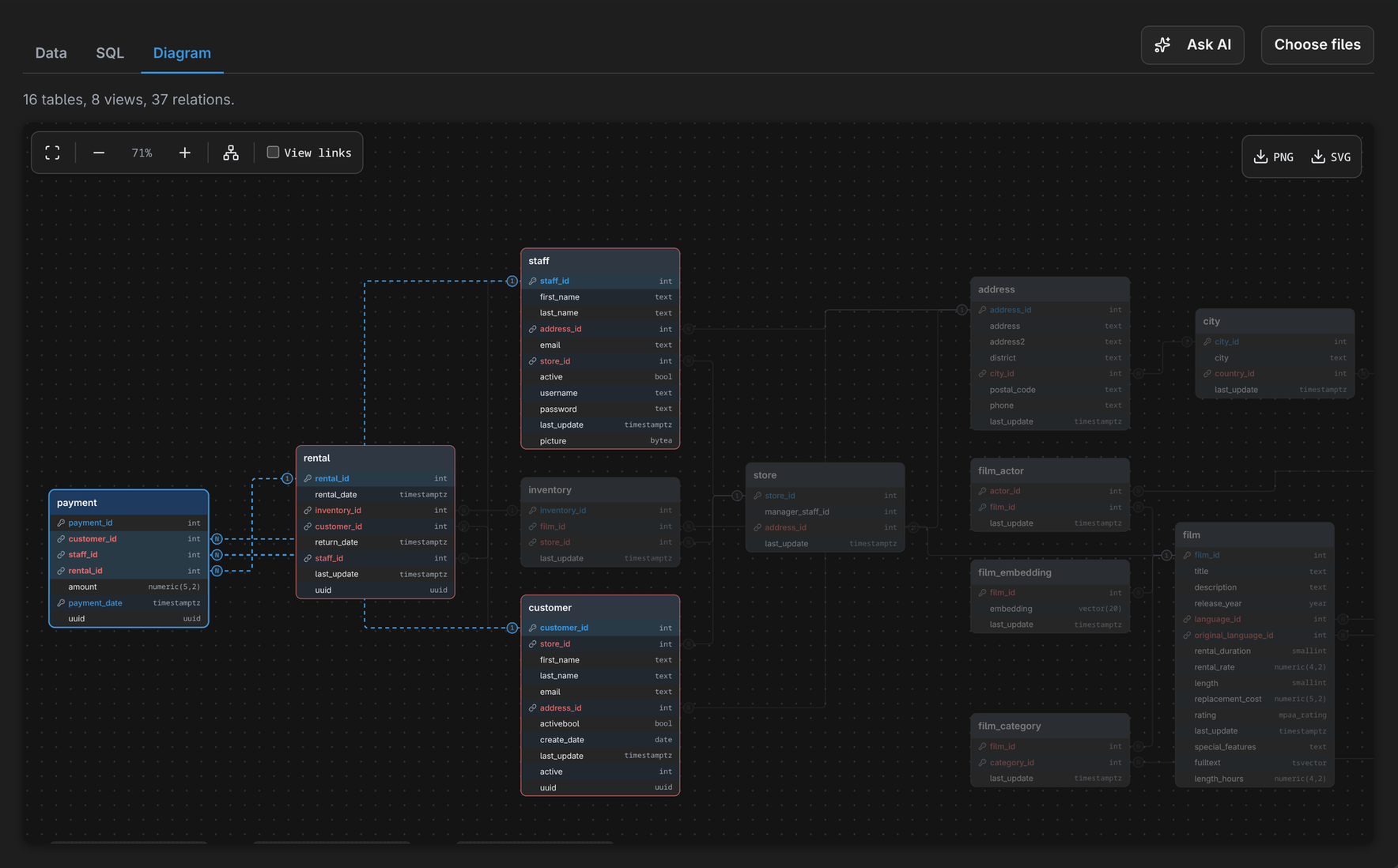Switch to the Data tab
Viewport: 1398px width, 868px height.
click(x=51, y=53)
